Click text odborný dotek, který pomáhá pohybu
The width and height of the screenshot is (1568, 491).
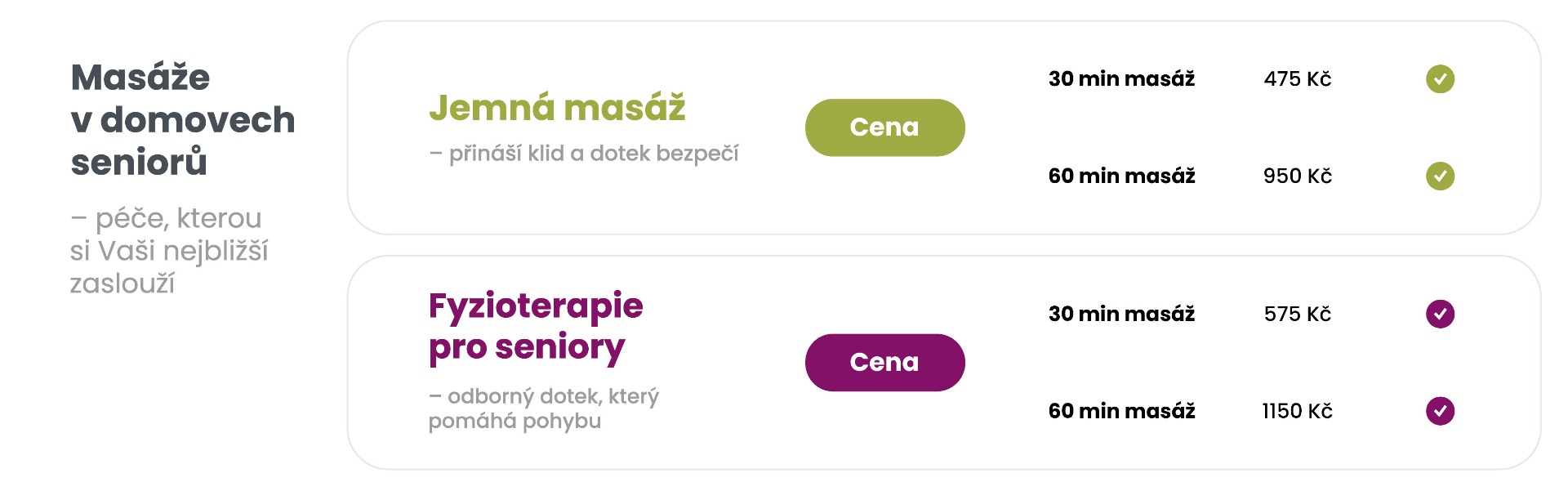544,408
